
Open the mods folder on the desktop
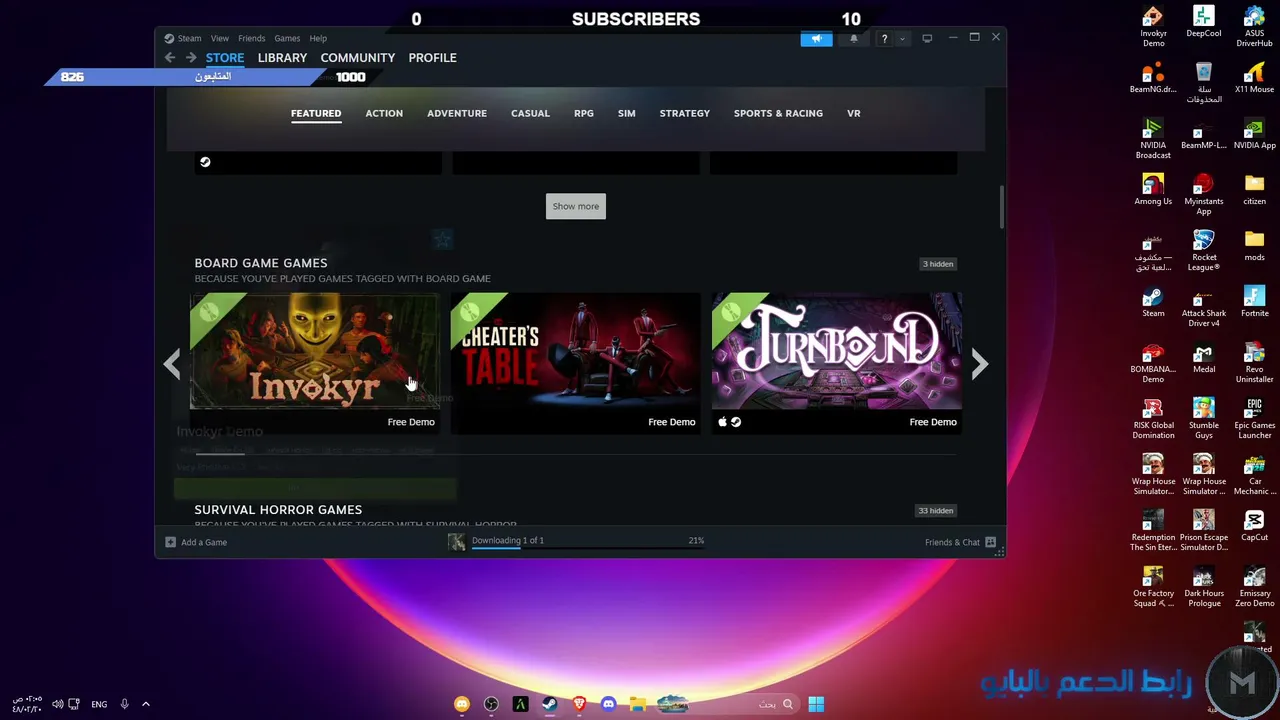tap(1254, 245)
